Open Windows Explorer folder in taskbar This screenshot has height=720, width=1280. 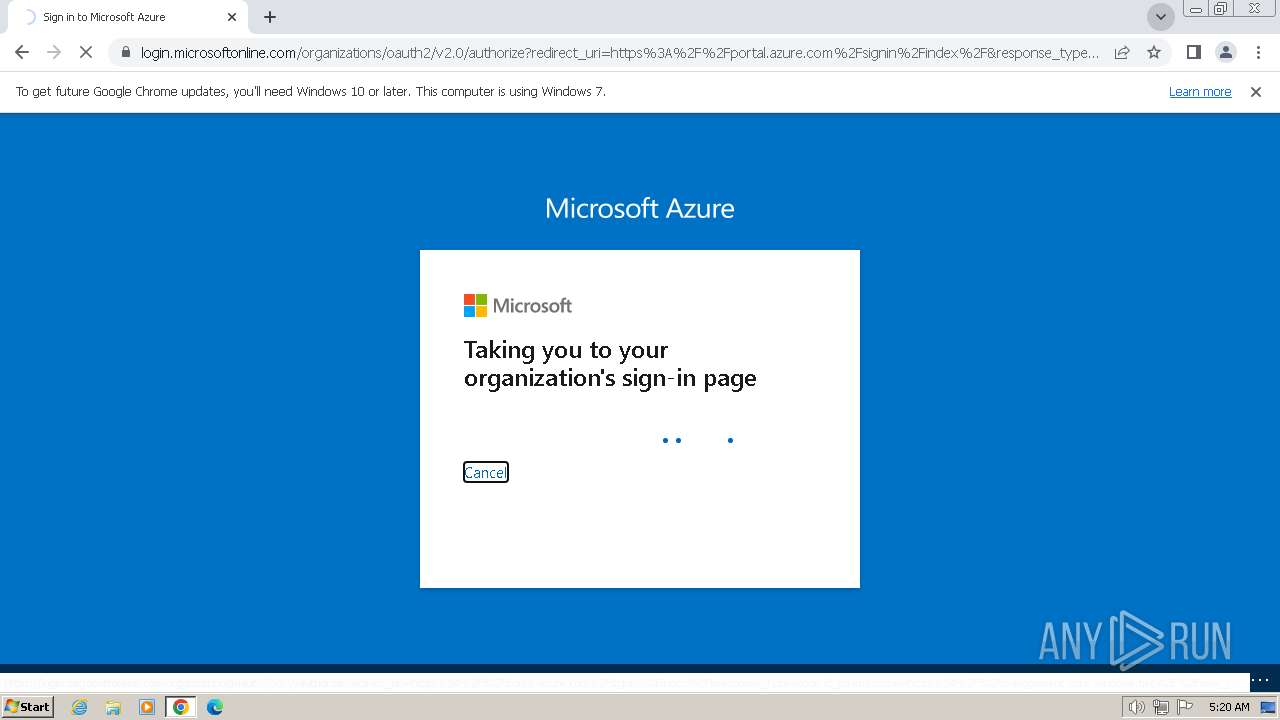[x=113, y=707]
